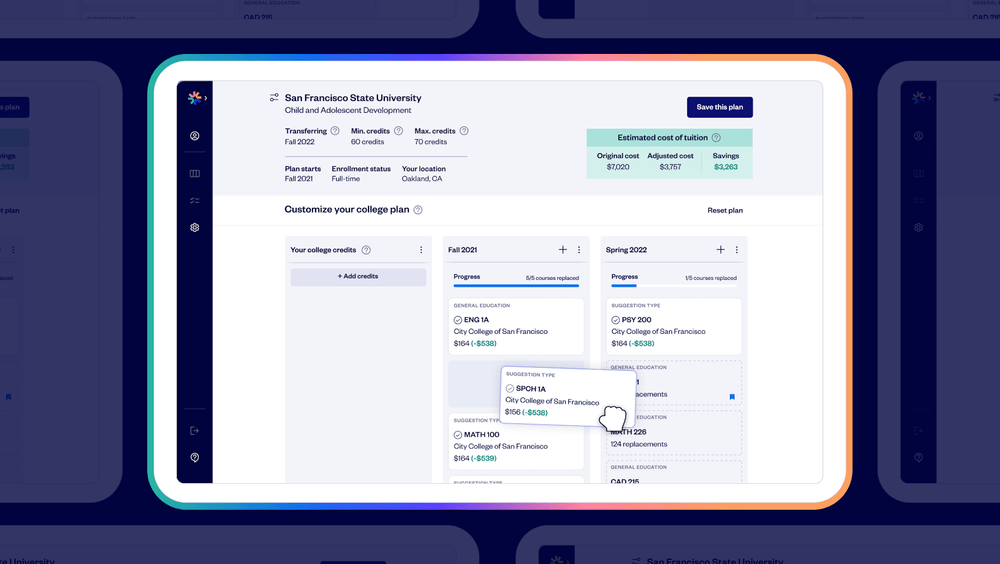Viewport: 1000px width, 564px height.
Task: Click help icon beside Customize your college plan
Action: tap(418, 210)
